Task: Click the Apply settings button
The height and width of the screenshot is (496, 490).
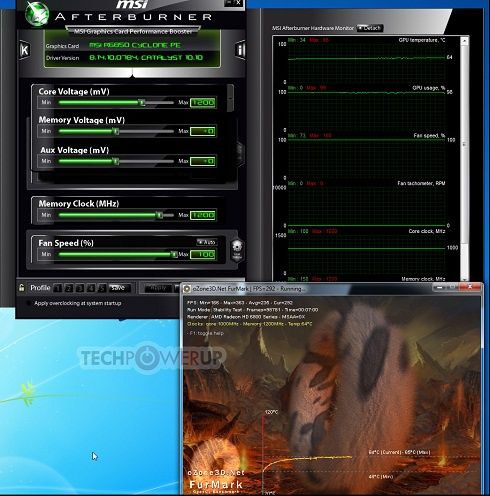Action: point(158,288)
